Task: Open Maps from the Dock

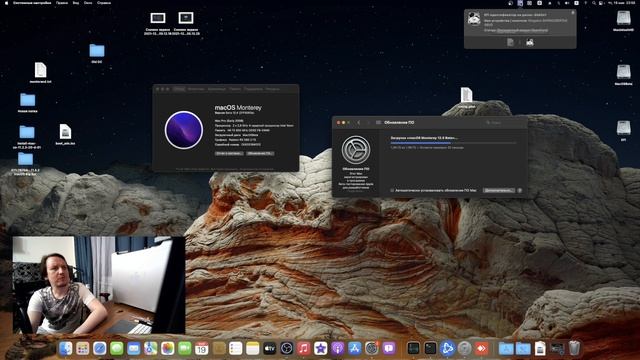Action: (x=151, y=348)
